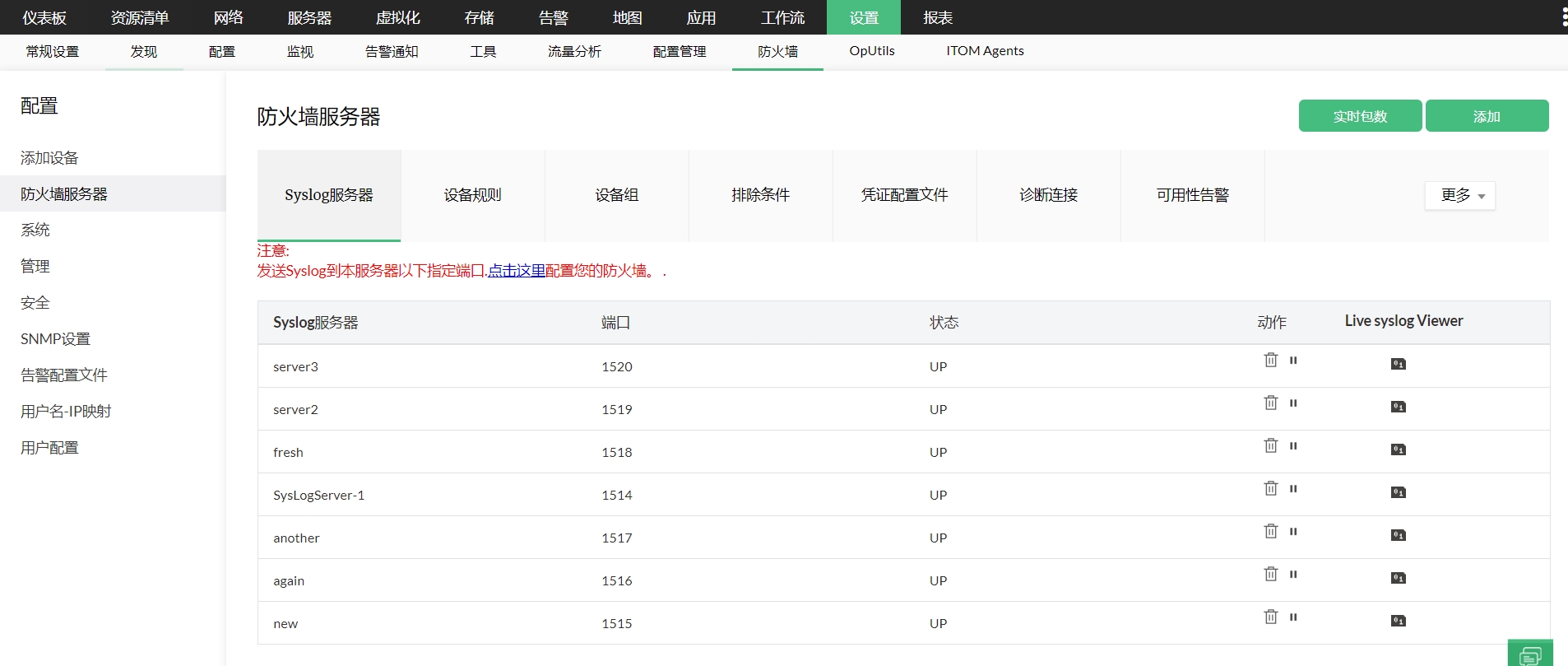Delete the server3 syslog server
The width and height of the screenshot is (1568, 666).
pyautogui.click(x=1271, y=360)
